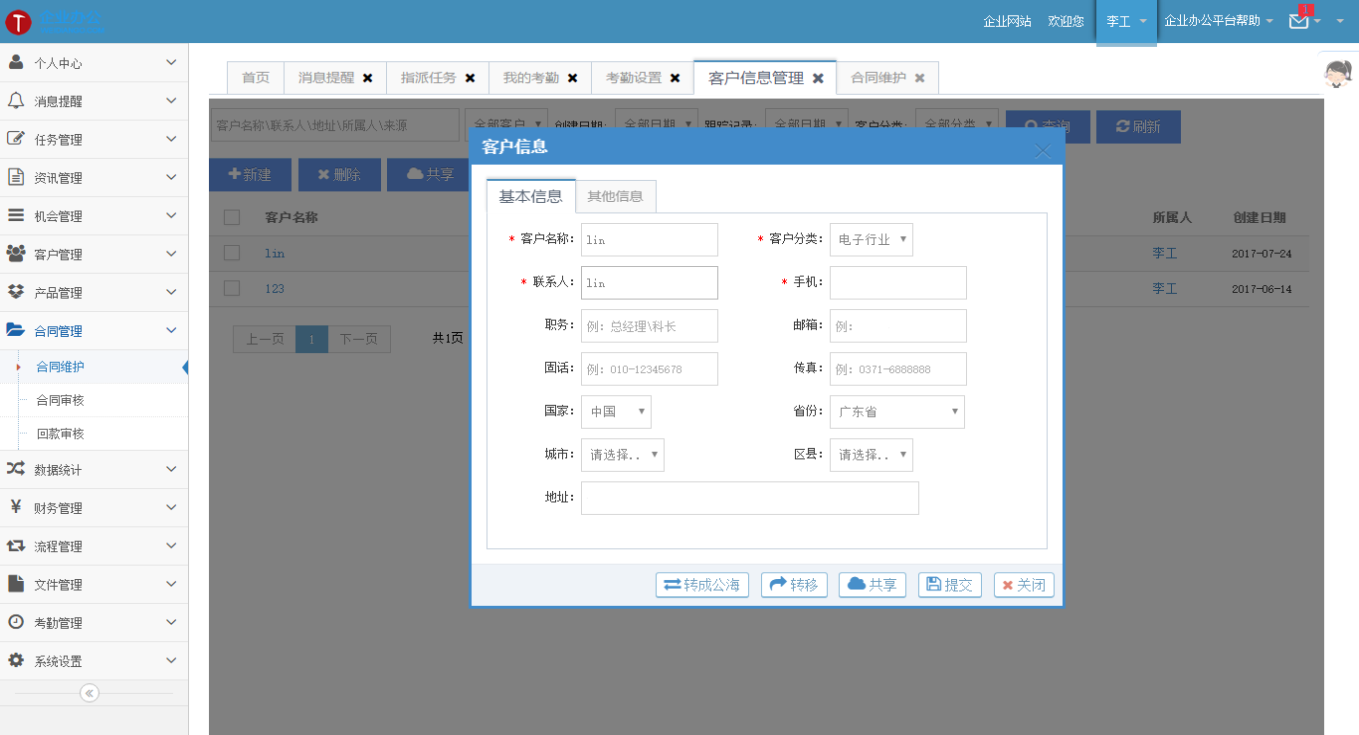Click into the 手机 input field

tap(898, 283)
